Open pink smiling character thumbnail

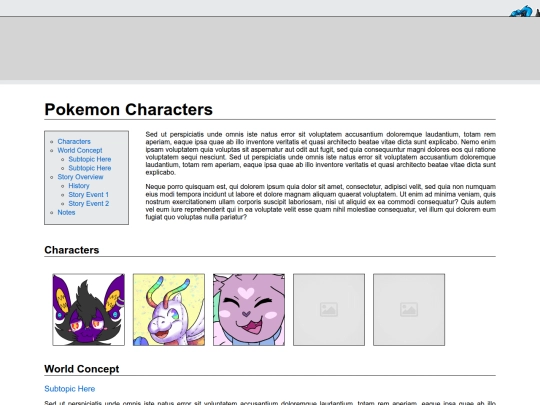coord(249,310)
